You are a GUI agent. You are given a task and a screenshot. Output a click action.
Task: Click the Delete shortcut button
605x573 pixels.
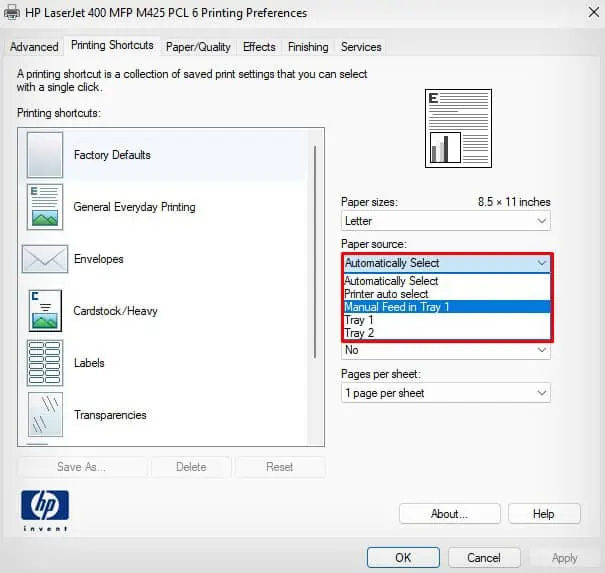click(x=191, y=467)
